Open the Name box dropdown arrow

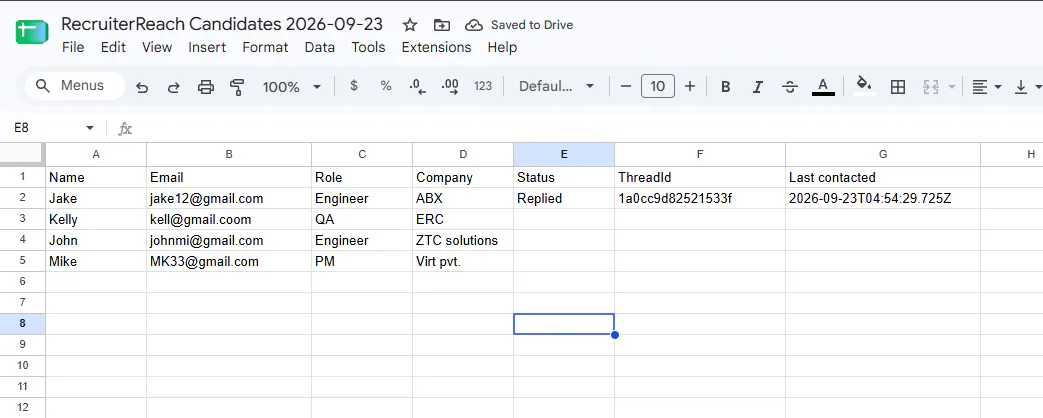click(90, 128)
